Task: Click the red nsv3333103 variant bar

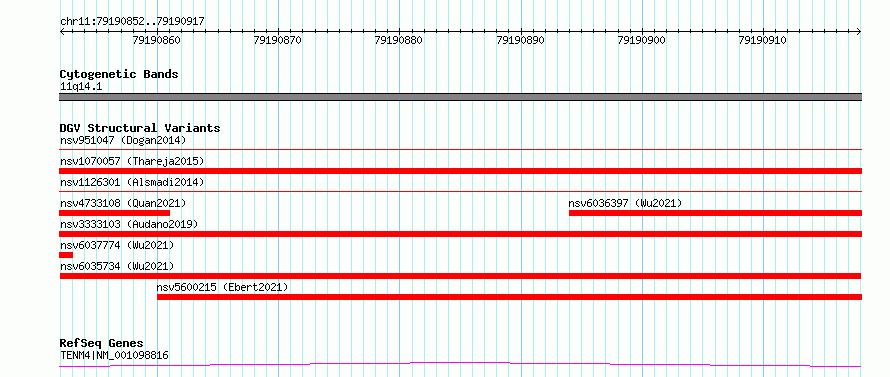Action: point(460,234)
